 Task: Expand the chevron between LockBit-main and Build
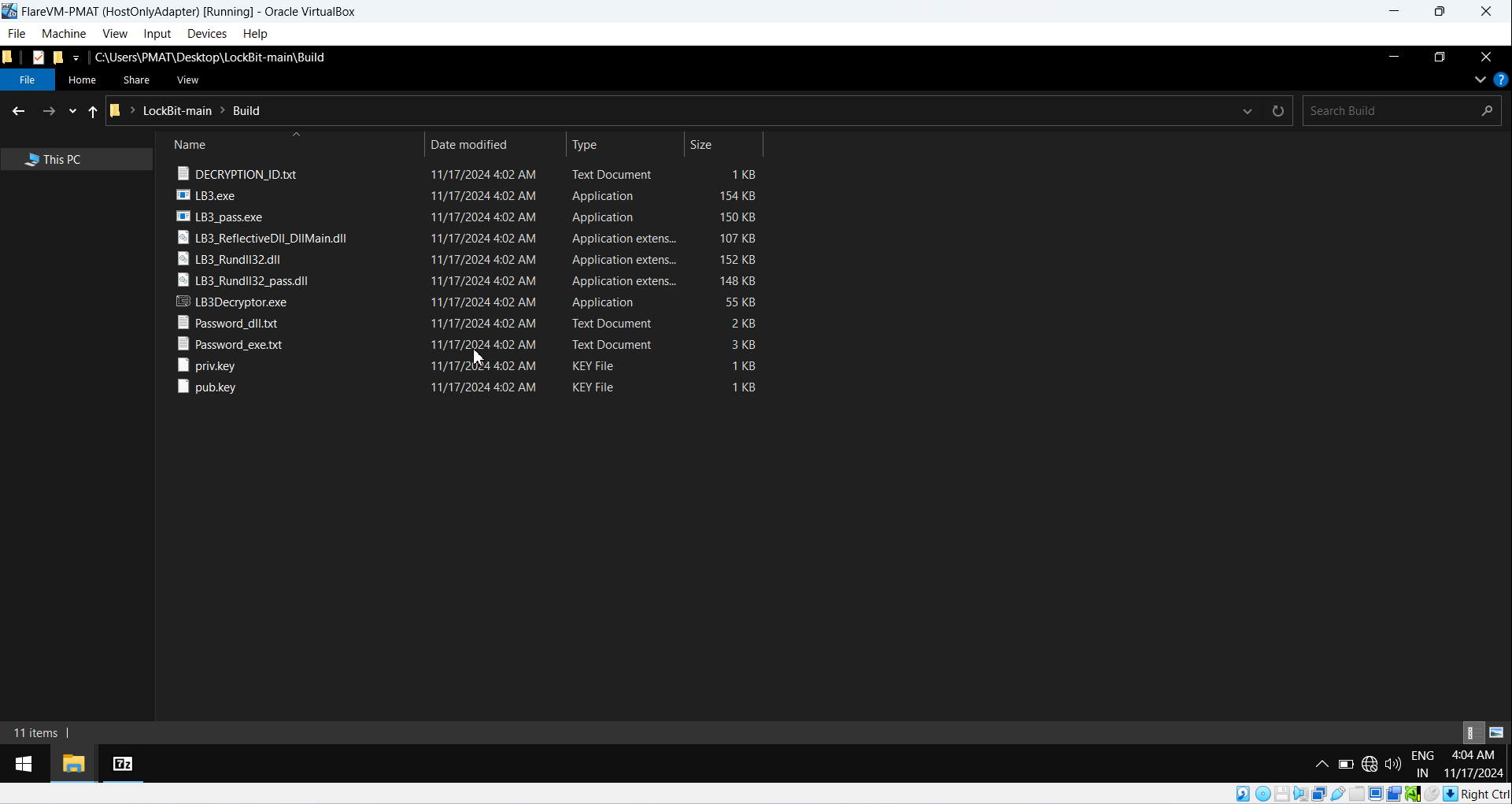click(x=222, y=110)
